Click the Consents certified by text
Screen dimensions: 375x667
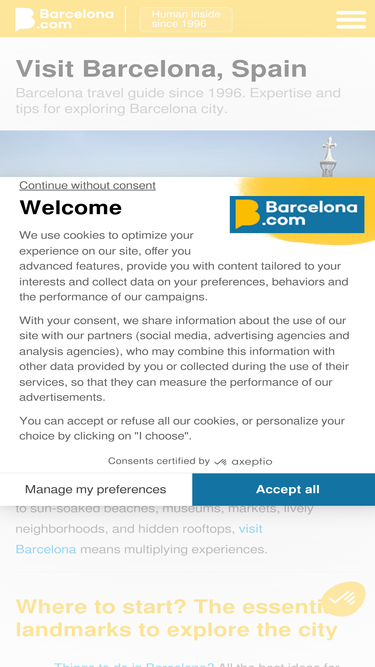coord(159,461)
